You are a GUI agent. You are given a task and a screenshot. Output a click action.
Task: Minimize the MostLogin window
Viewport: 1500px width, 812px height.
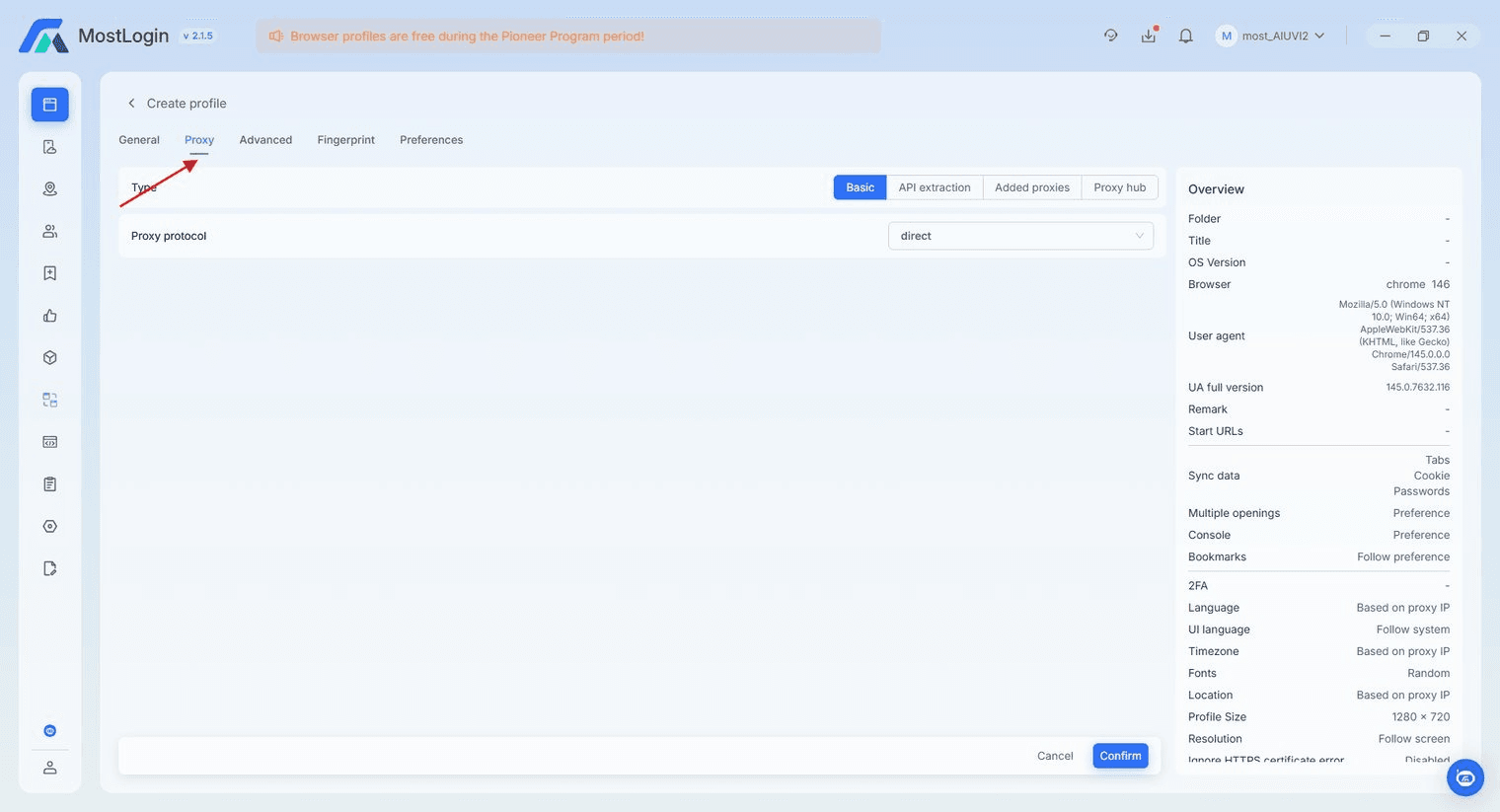1385,36
